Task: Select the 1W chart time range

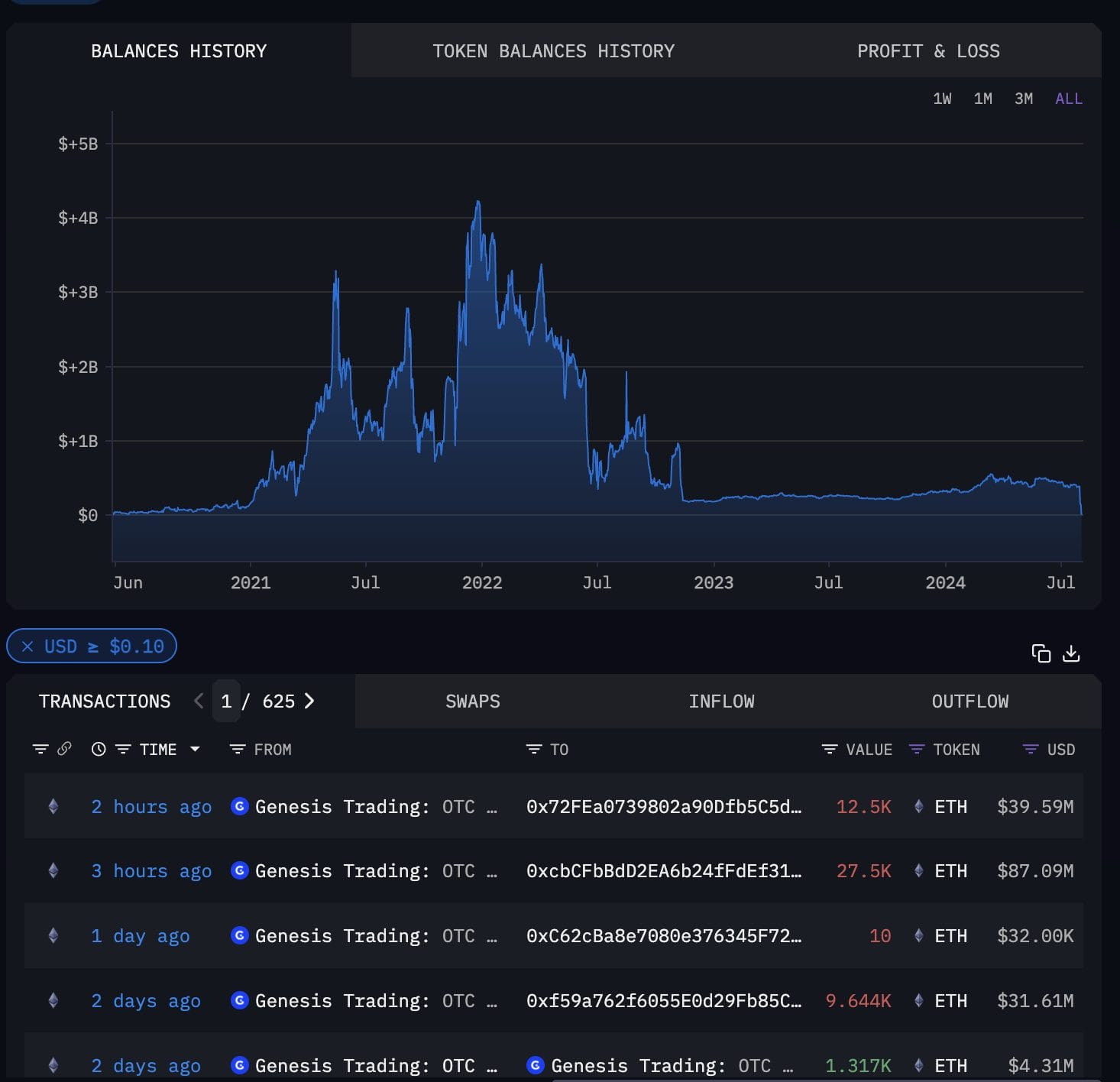Action: [x=942, y=99]
